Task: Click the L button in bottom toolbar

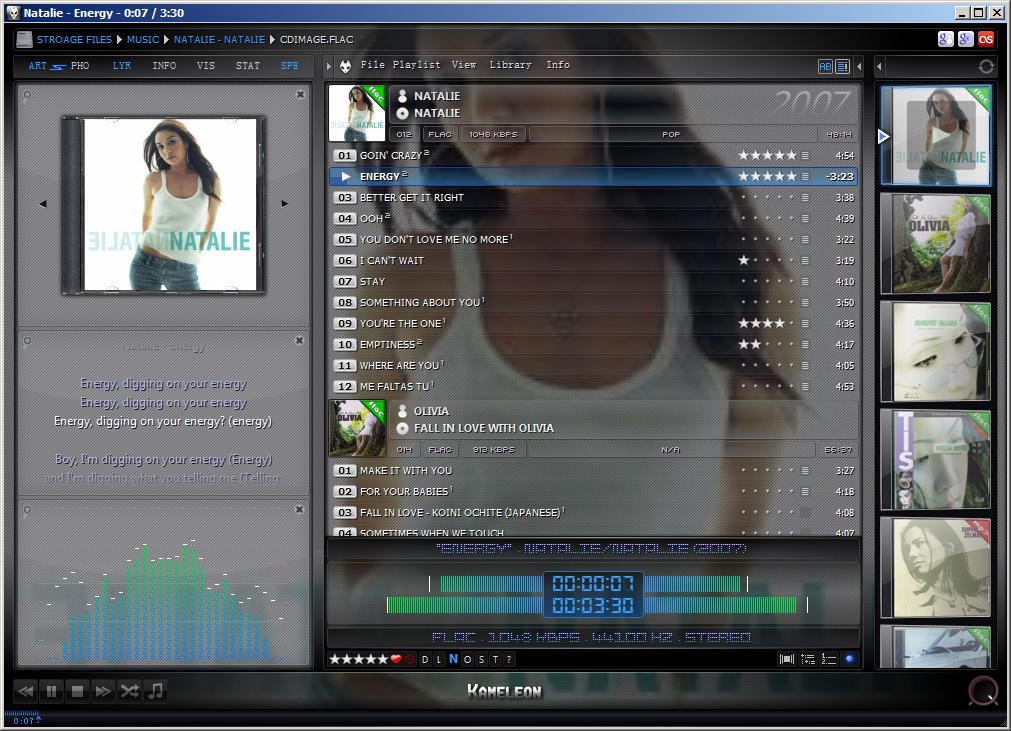Action: click(438, 659)
